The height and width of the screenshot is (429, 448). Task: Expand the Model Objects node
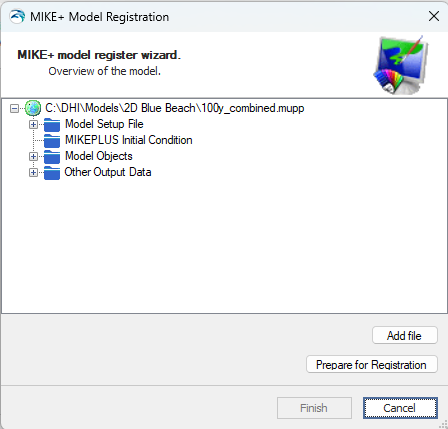point(33,156)
